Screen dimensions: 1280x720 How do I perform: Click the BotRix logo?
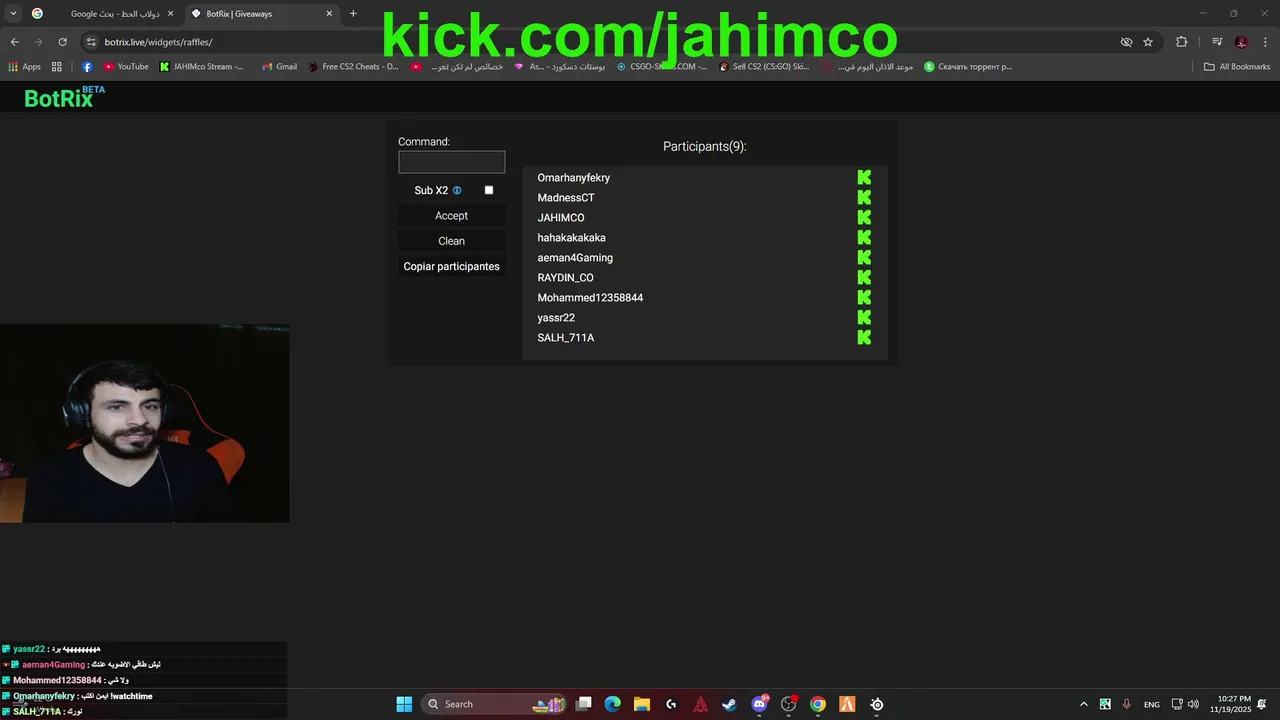click(64, 97)
